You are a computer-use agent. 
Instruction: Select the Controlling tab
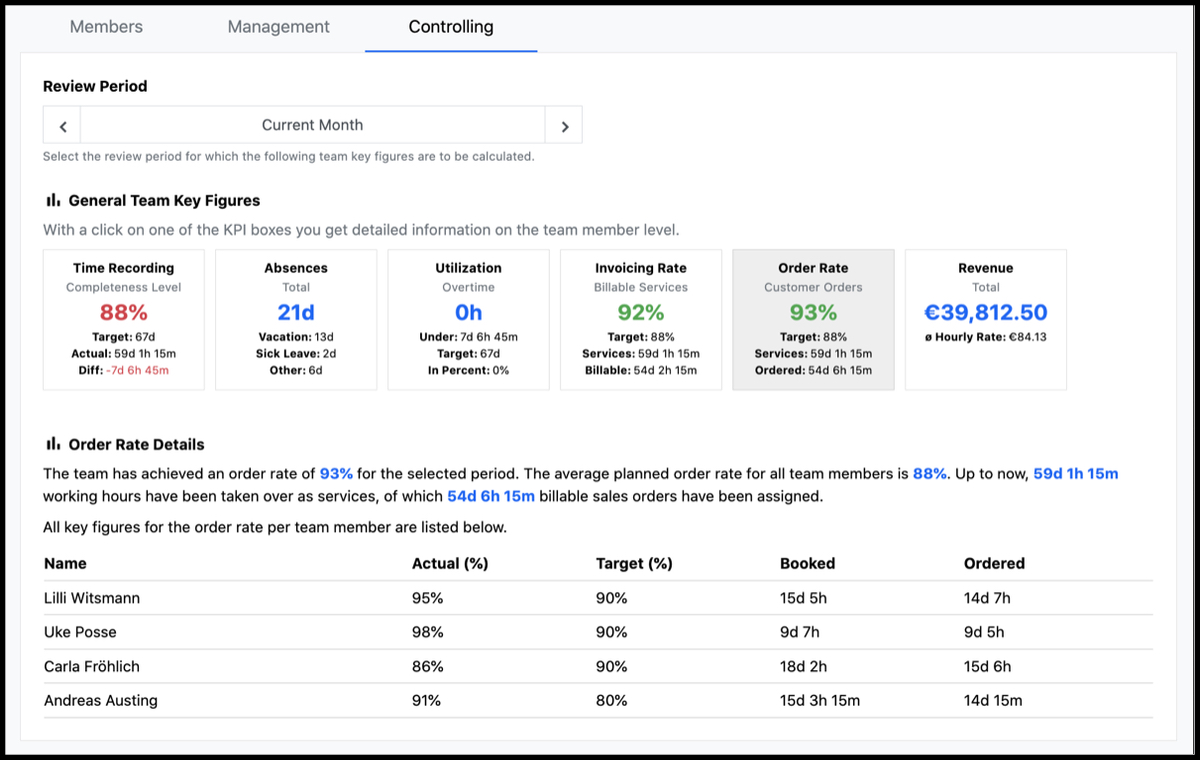(451, 27)
